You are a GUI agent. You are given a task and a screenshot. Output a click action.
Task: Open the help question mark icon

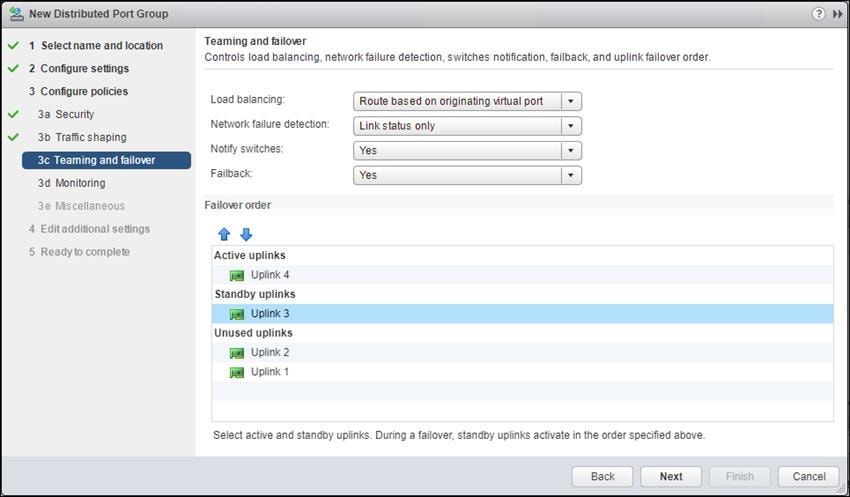(x=818, y=14)
